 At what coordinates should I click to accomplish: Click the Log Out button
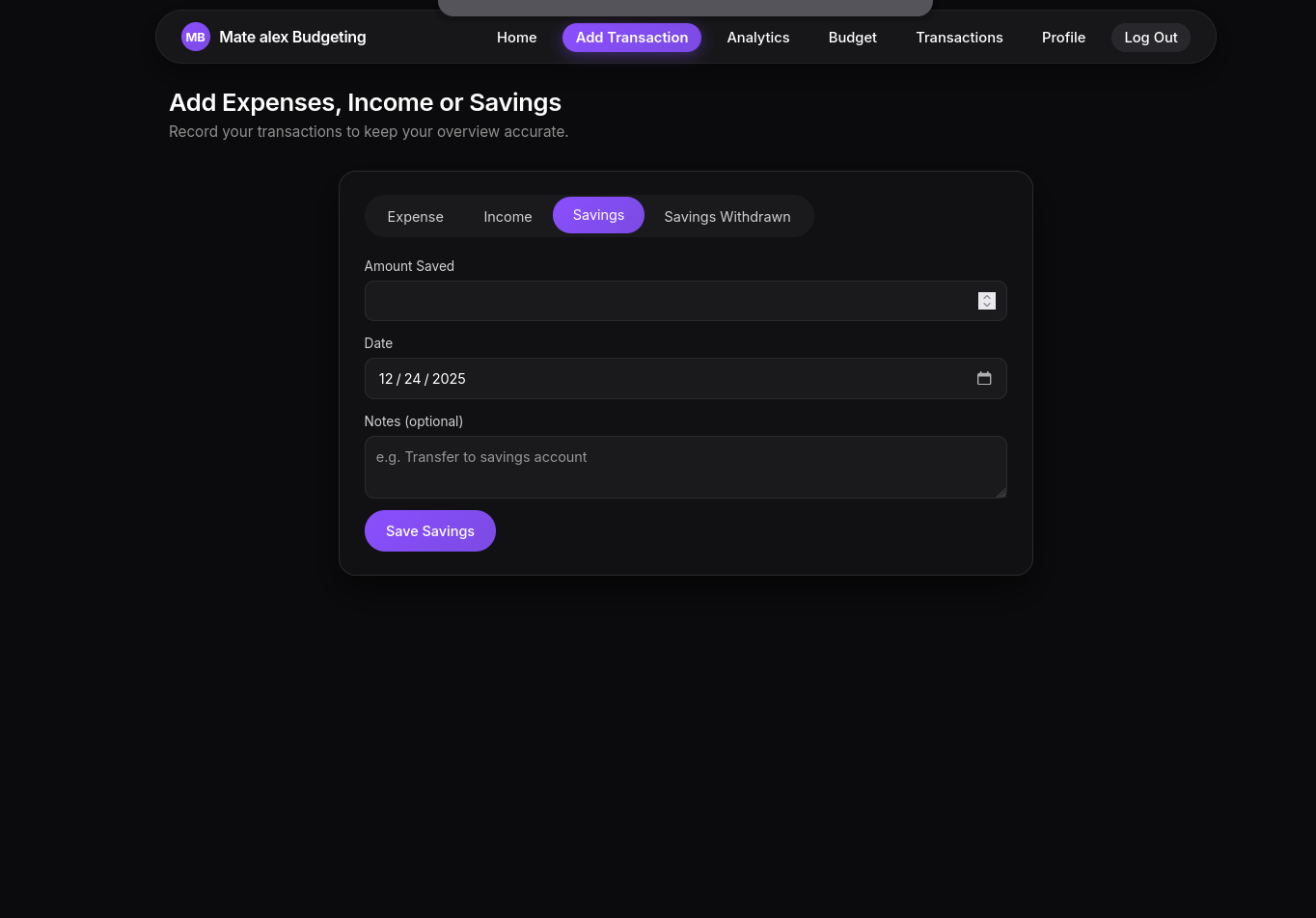(1150, 38)
